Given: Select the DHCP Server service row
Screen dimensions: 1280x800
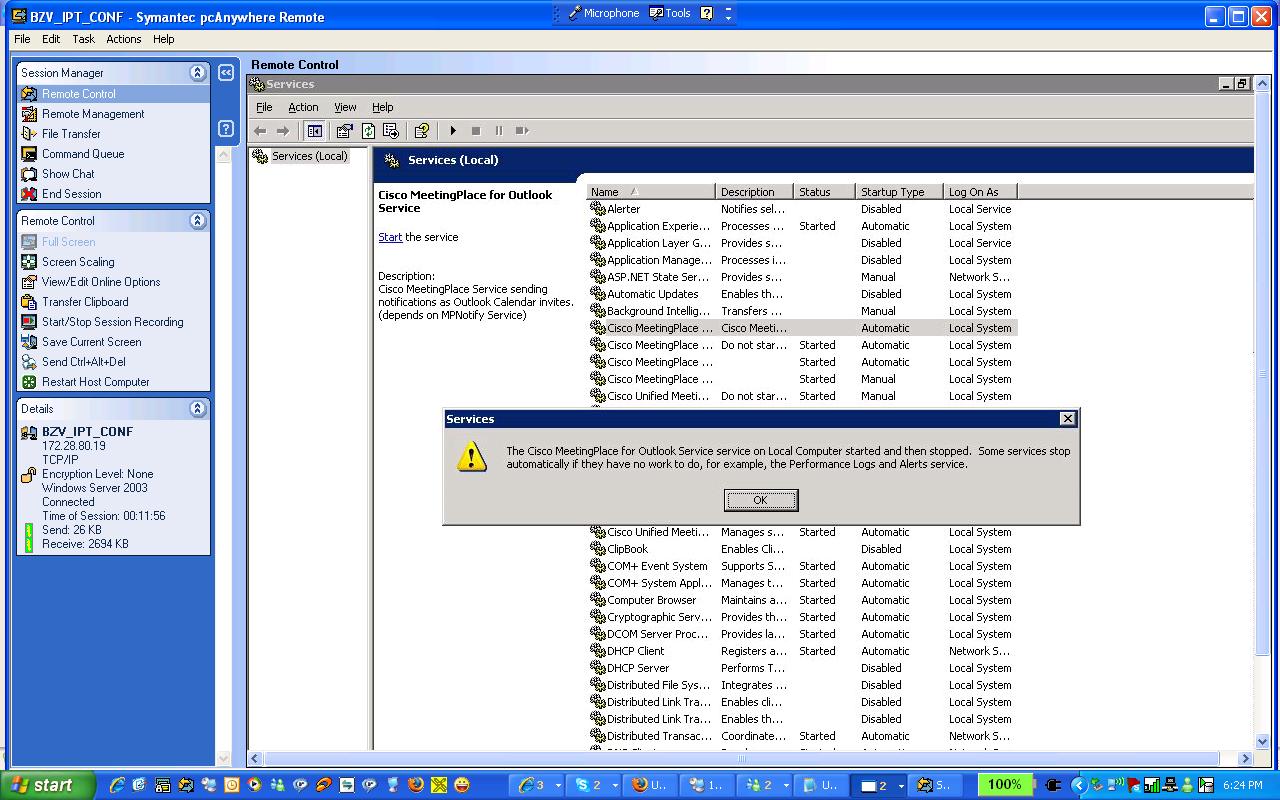Looking at the screenshot, I should point(802,668).
